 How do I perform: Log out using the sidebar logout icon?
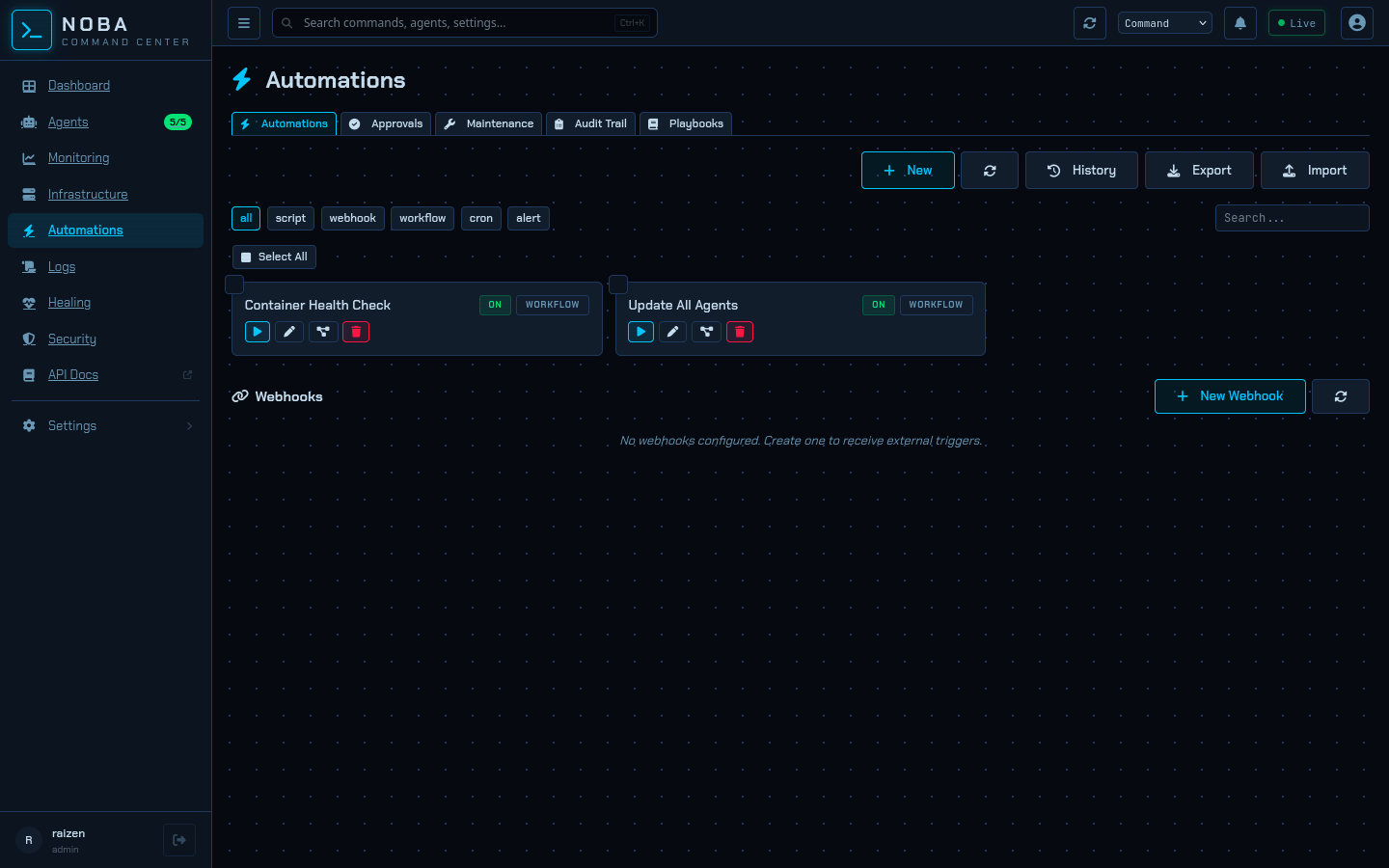[179, 839]
